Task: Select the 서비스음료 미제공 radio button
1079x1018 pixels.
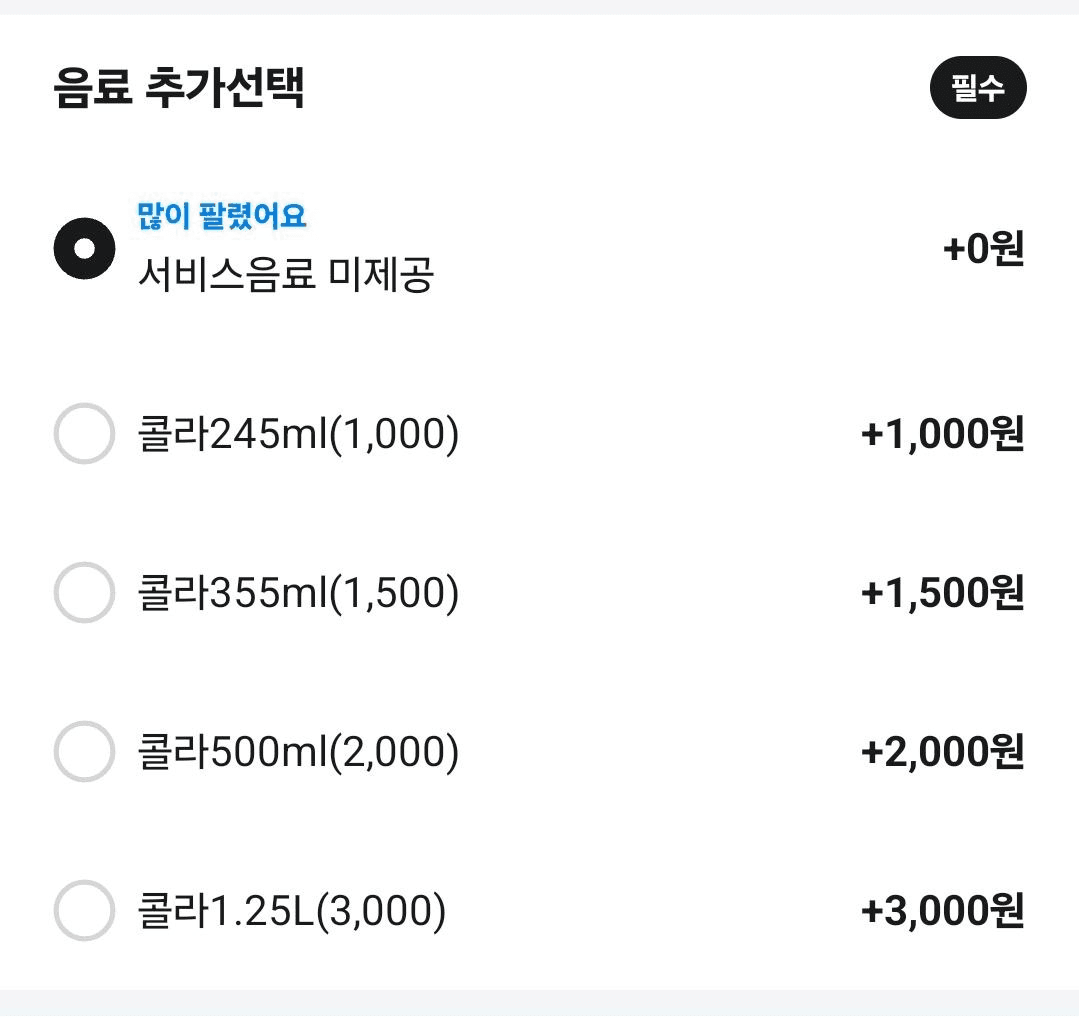Action: click(84, 248)
